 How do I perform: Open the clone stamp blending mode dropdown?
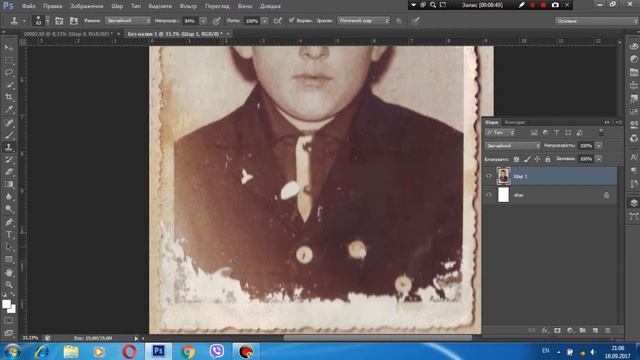tap(128, 20)
